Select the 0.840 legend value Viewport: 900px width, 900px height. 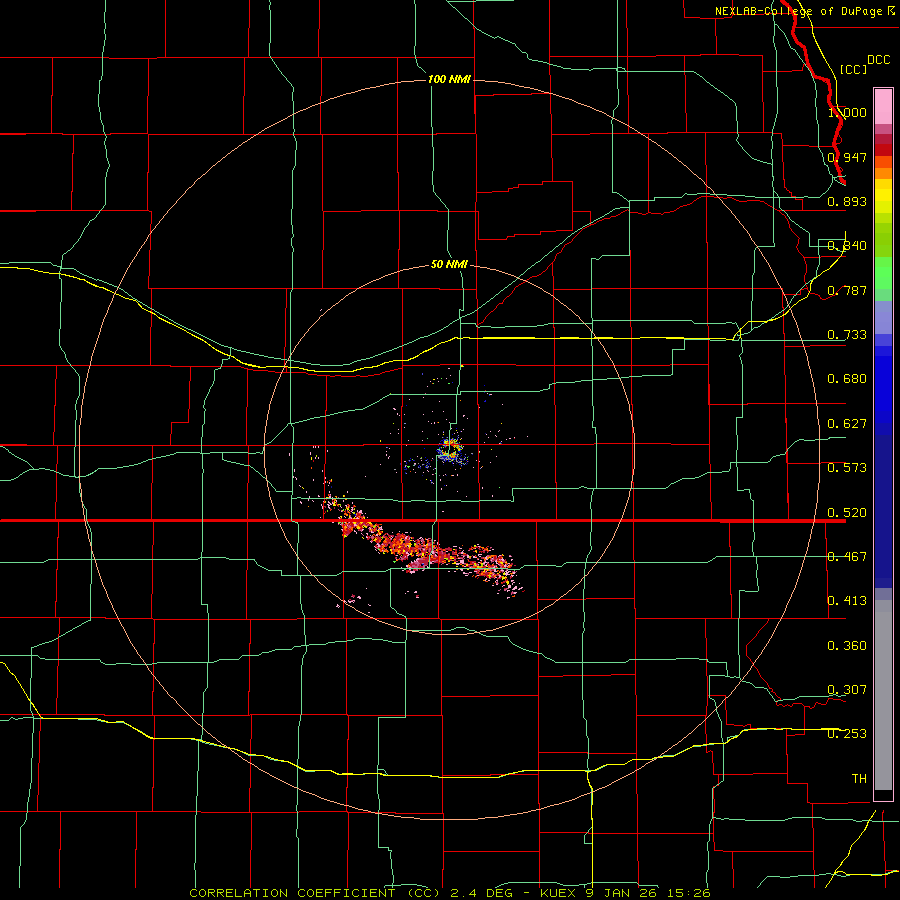pyautogui.click(x=847, y=246)
